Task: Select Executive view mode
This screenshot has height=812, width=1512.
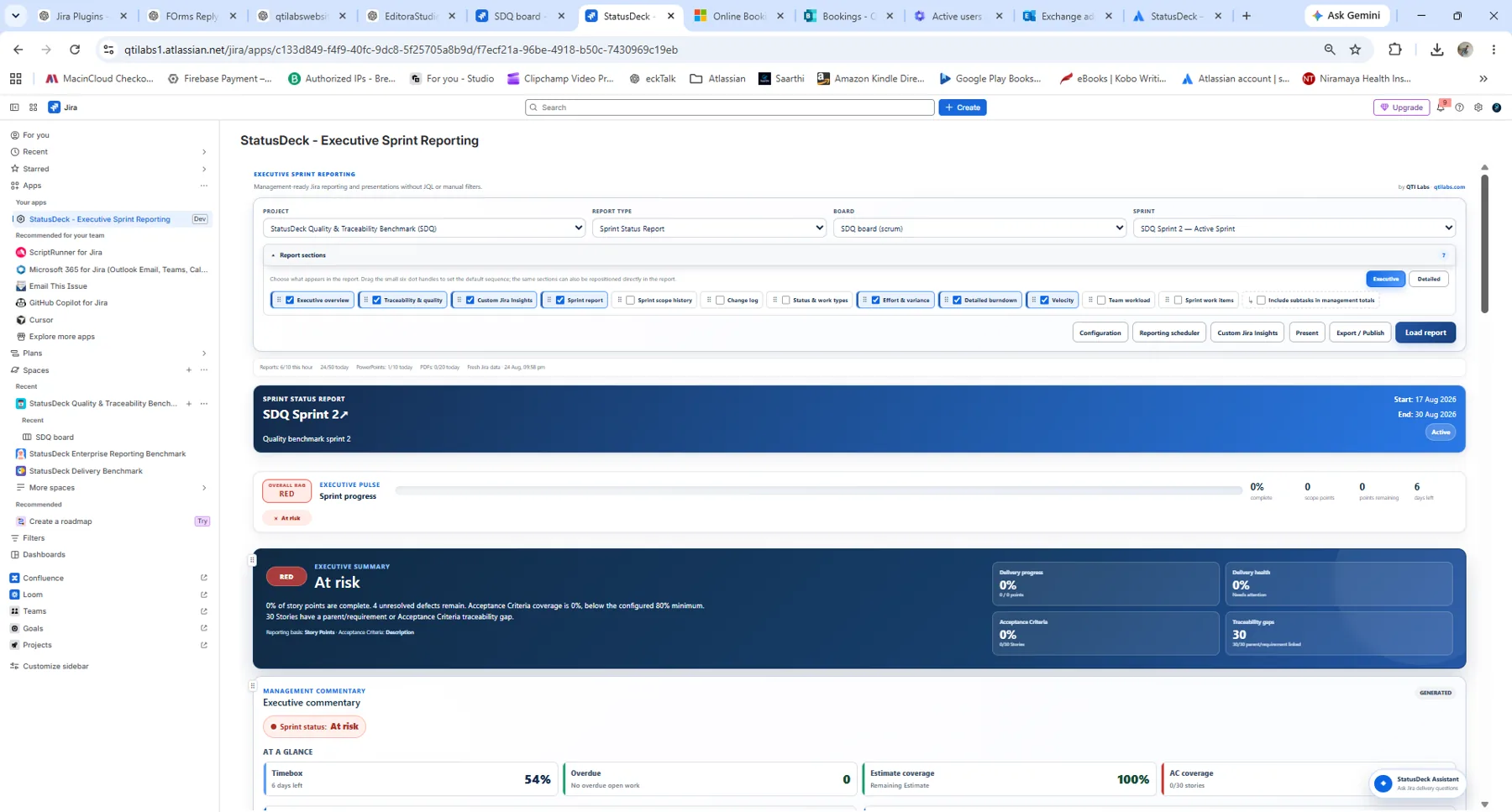Action: click(x=1386, y=279)
